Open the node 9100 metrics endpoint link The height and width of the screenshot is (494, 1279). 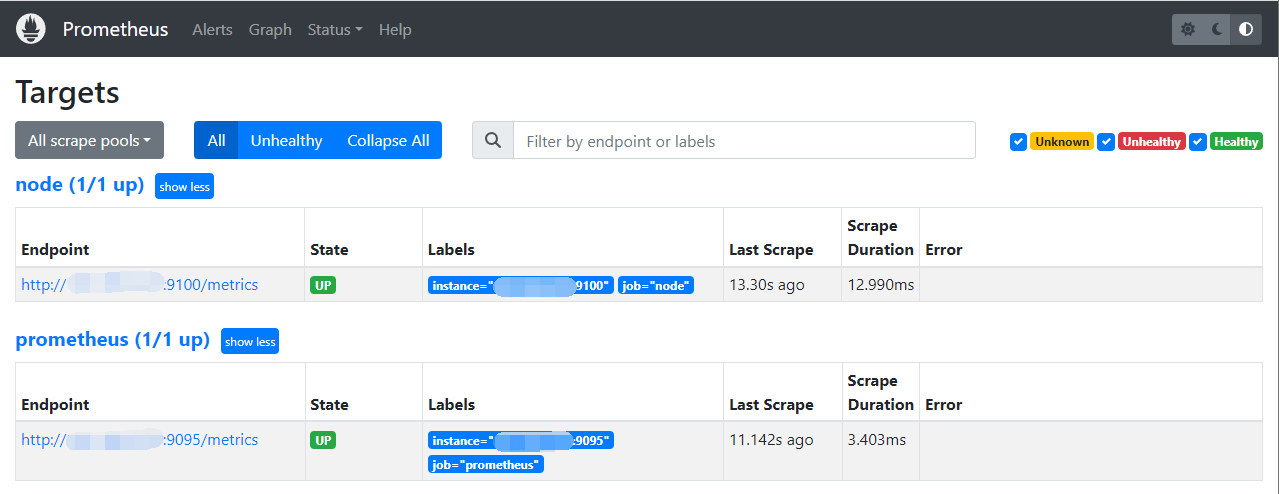[x=139, y=285]
